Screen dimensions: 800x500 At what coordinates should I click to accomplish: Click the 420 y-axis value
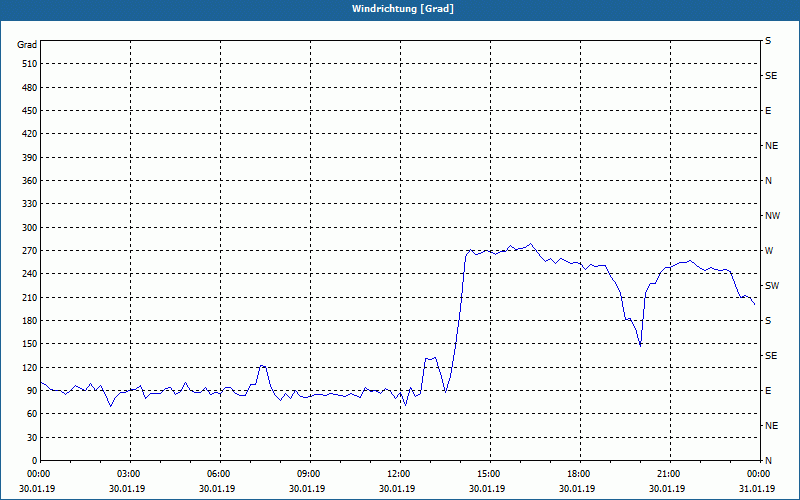pos(30,134)
